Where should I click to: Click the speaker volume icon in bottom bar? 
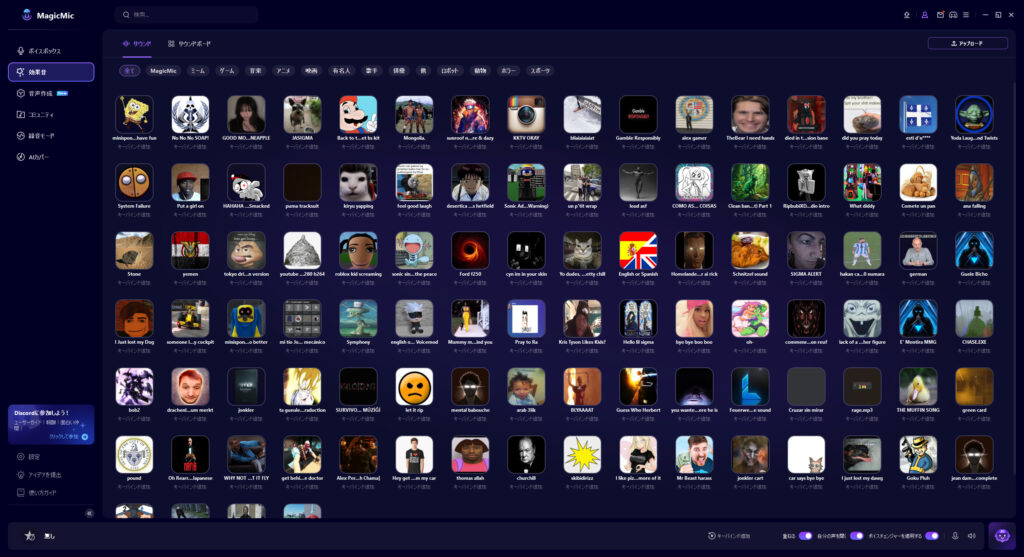(x=971, y=536)
